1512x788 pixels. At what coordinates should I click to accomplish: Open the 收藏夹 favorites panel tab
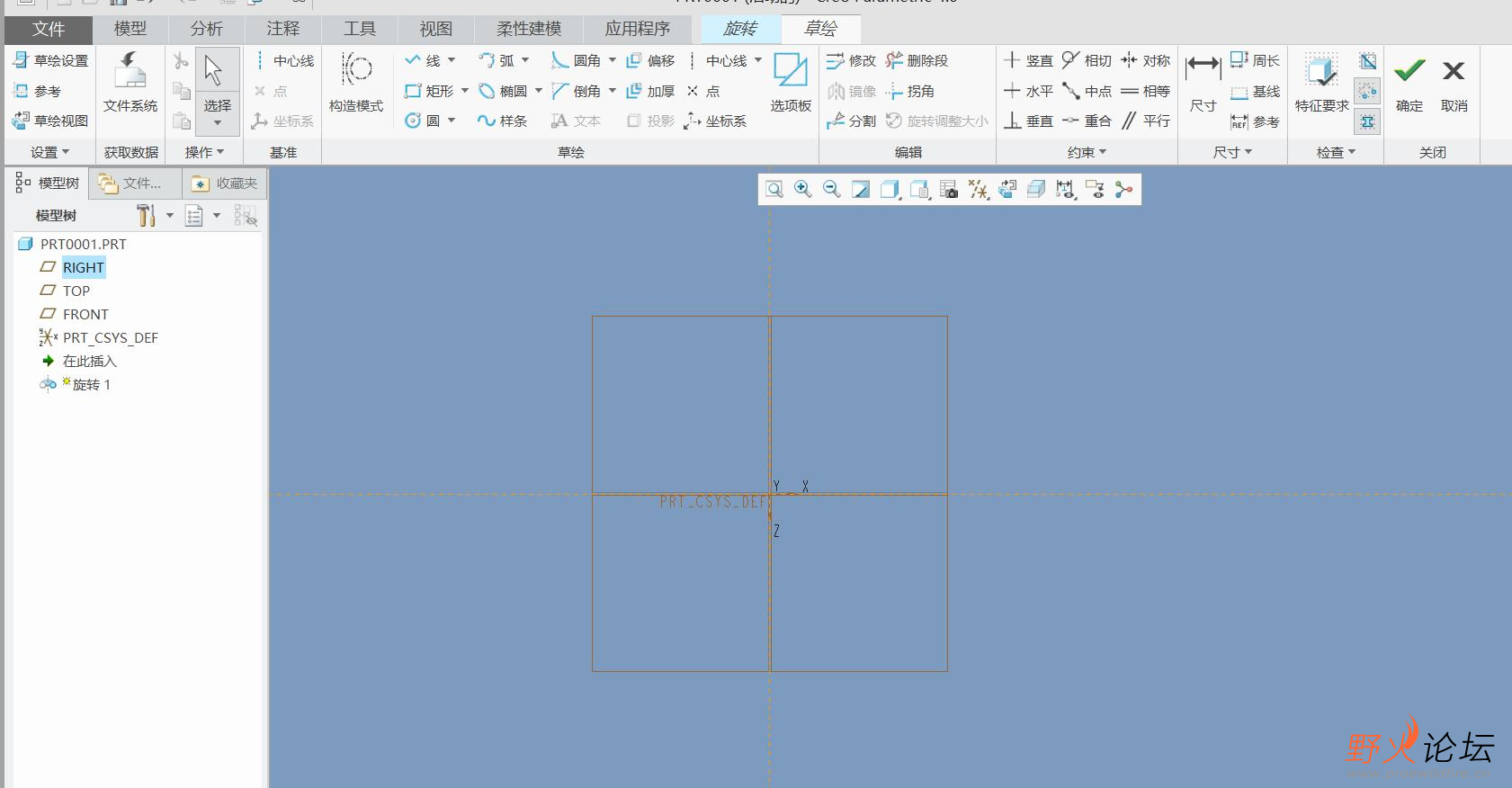(225, 184)
